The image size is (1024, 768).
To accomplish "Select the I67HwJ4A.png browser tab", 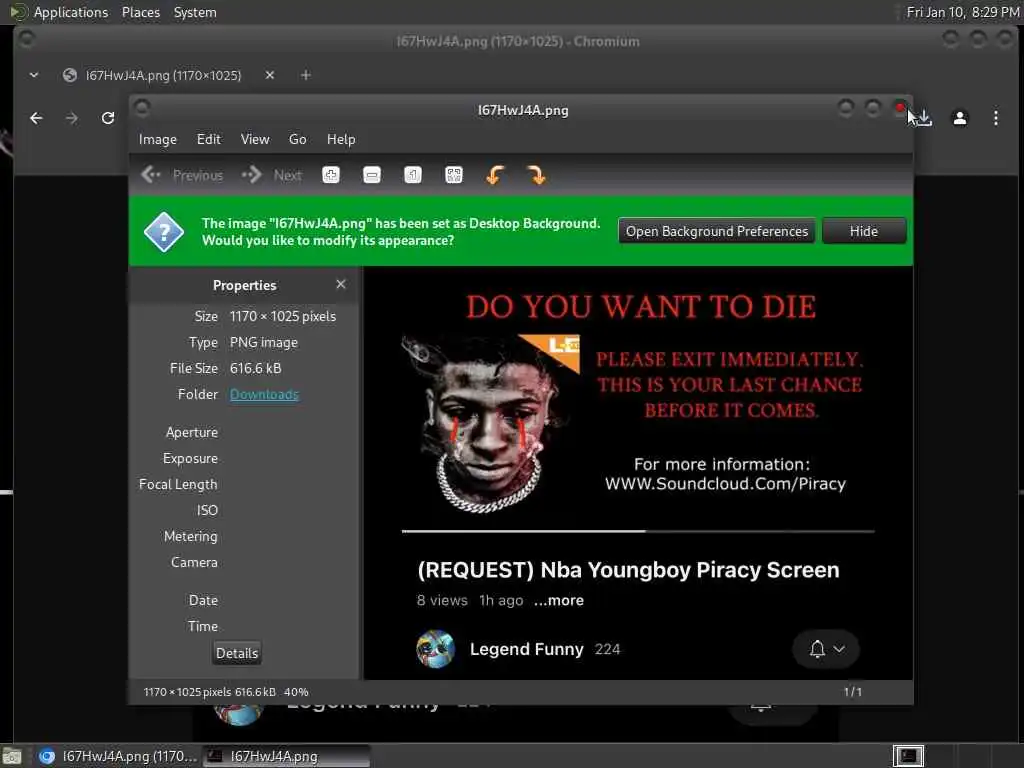I will pos(163,75).
